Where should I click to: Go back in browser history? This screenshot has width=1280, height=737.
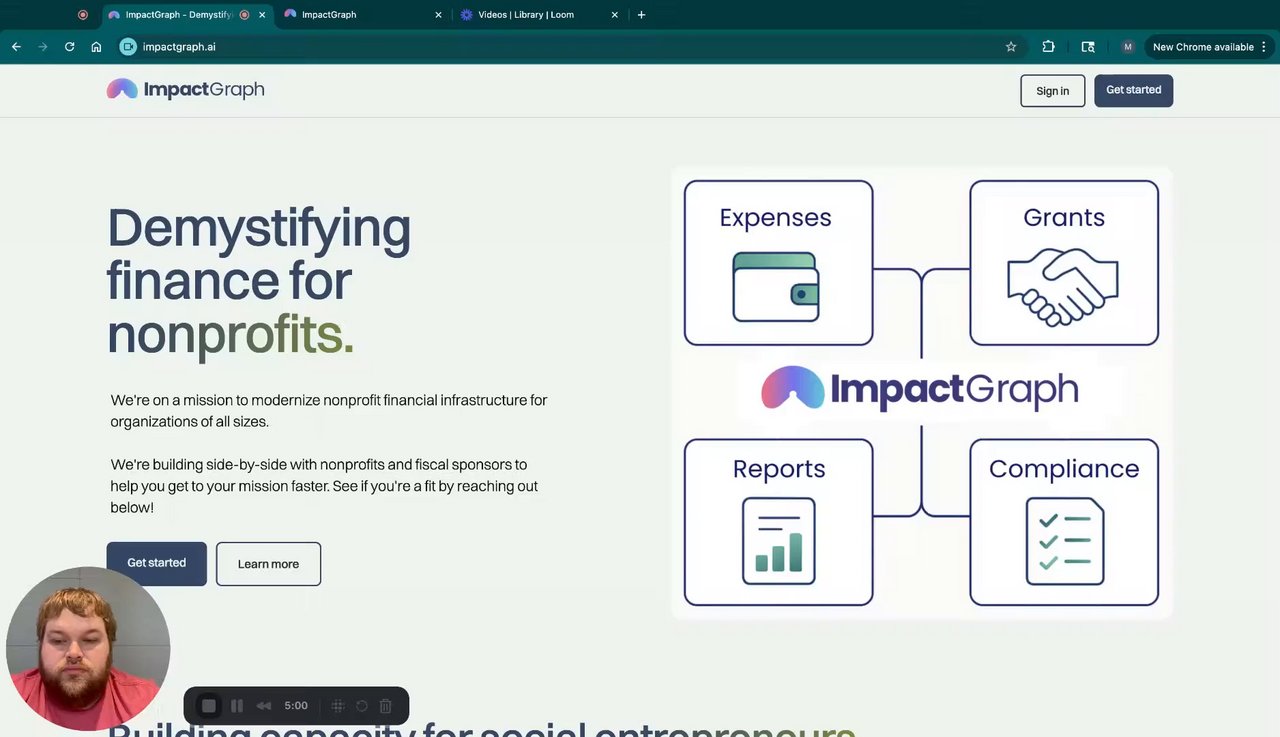tap(16, 47)
